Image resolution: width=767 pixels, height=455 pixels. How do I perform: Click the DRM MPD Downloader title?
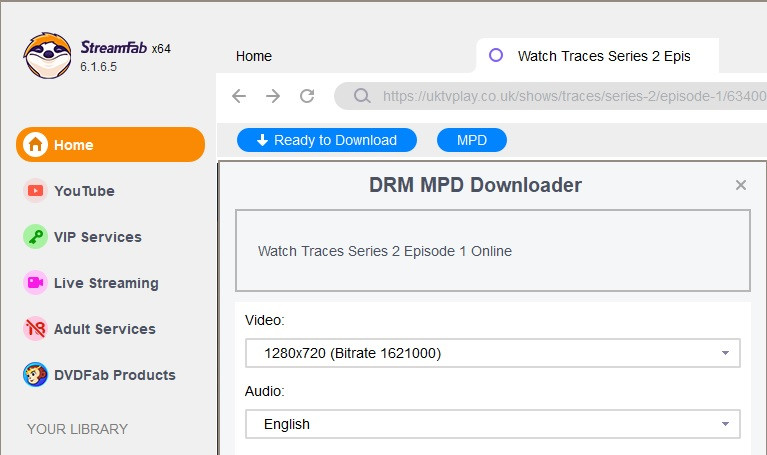point(475,185)
